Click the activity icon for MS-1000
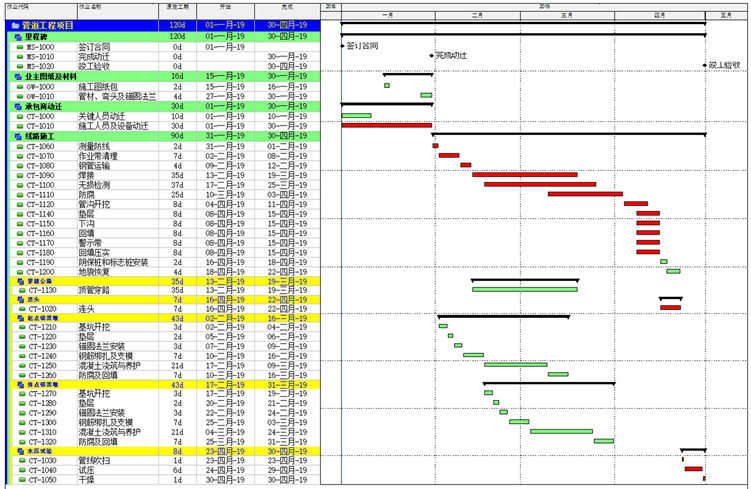This screenshot has height=489, width=751. tap(21, 46)
